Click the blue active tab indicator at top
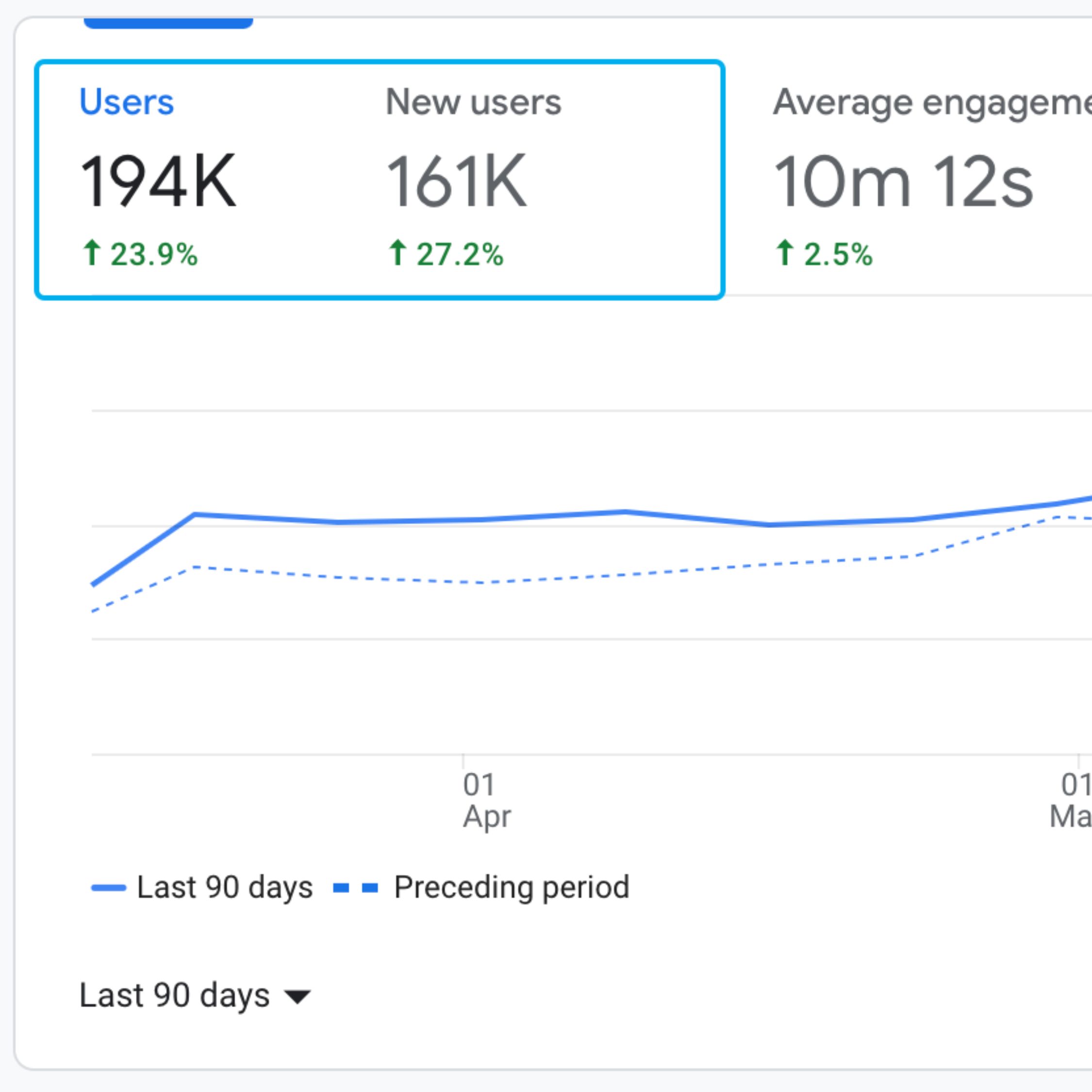The image size is (1092, 1092). [168, 23]
